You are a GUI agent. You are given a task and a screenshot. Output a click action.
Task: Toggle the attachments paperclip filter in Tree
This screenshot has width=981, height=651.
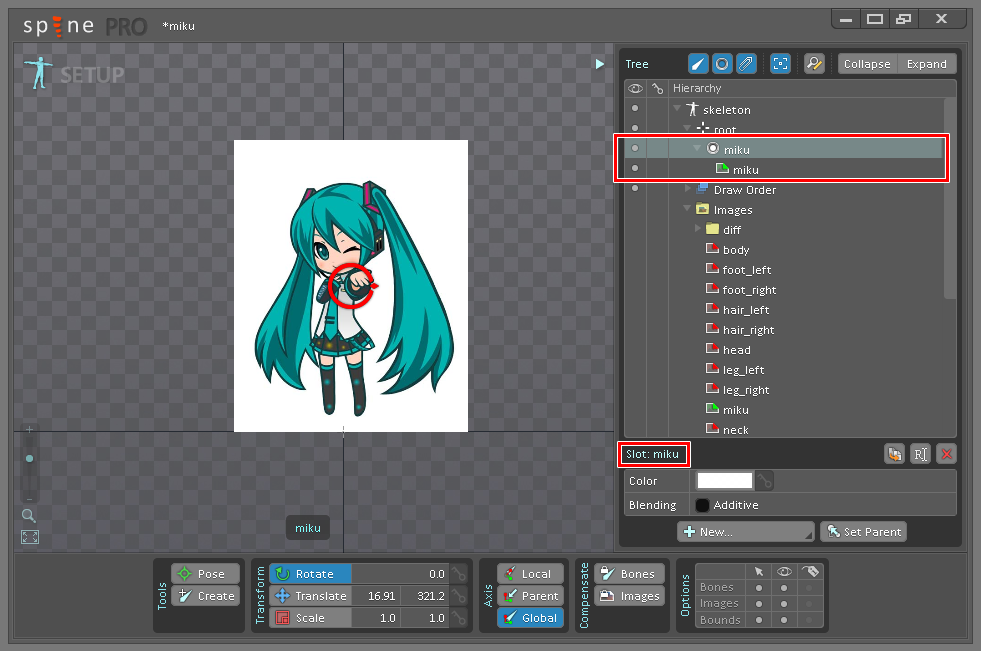tap(746, 64)
